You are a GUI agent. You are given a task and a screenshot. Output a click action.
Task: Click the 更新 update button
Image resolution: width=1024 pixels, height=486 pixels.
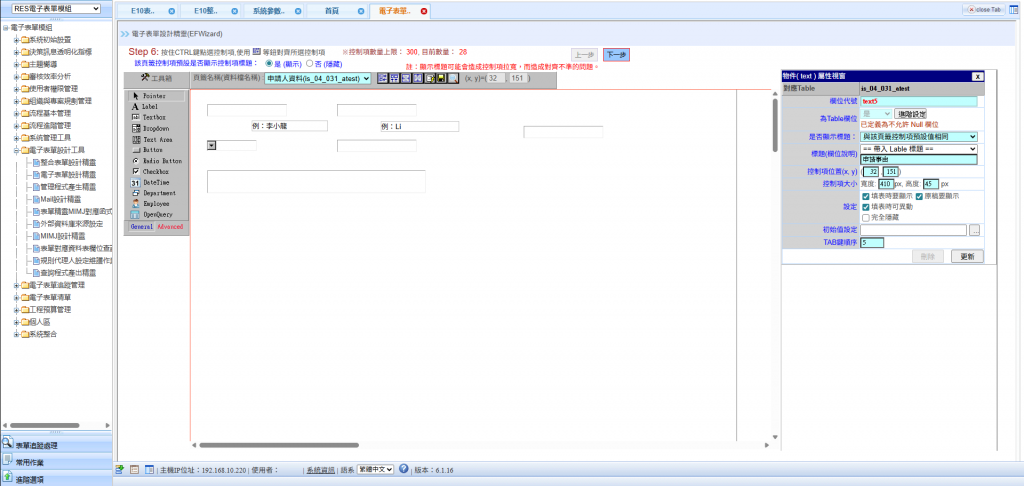pos(967,256)
